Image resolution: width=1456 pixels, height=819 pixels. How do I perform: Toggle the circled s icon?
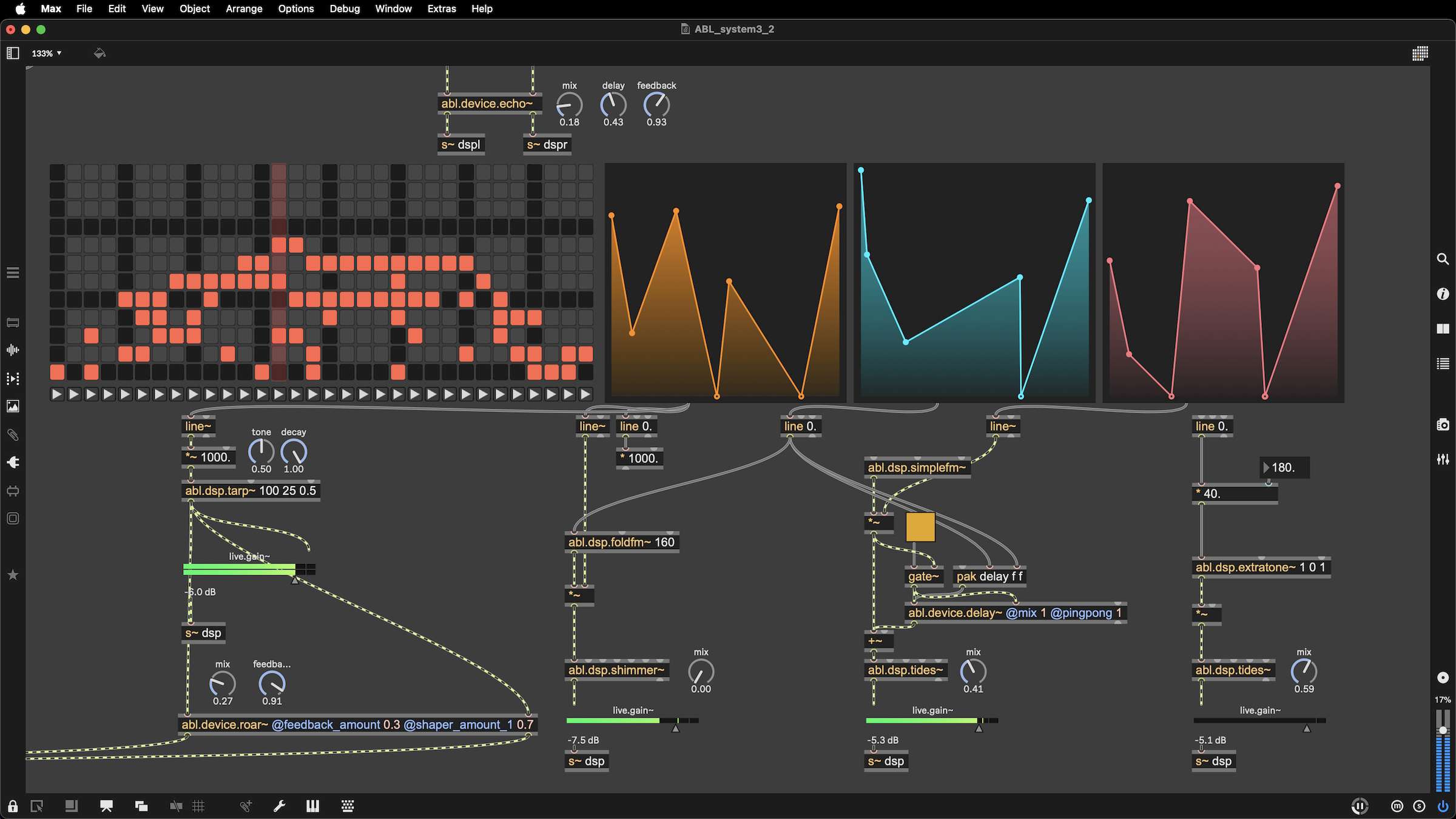[x=1419, y=806]
